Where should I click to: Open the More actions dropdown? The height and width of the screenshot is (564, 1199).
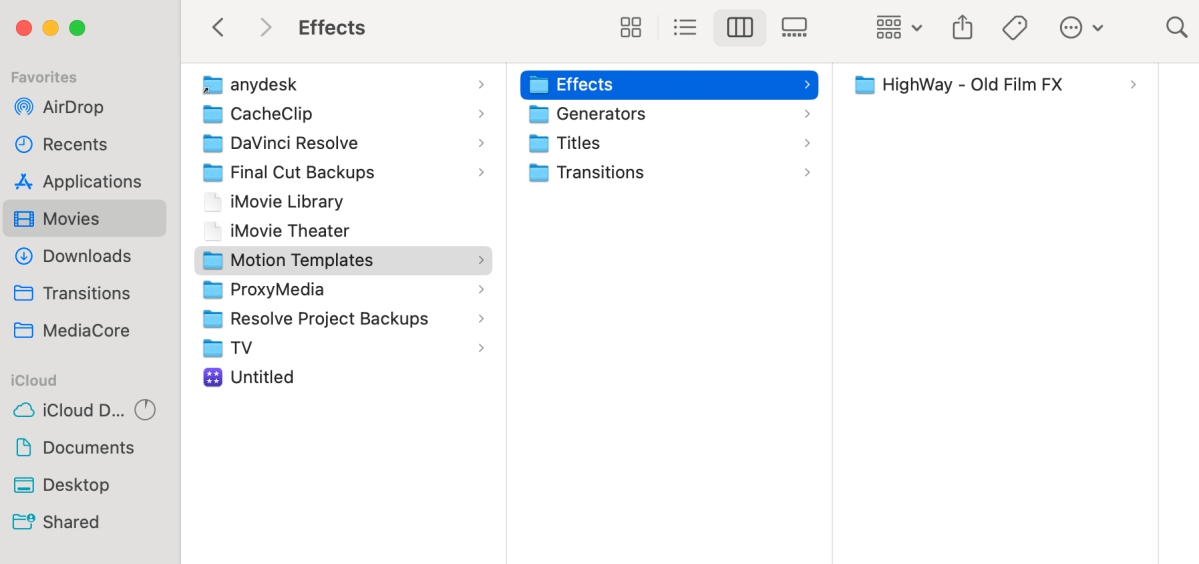[x=1081, y=28]
